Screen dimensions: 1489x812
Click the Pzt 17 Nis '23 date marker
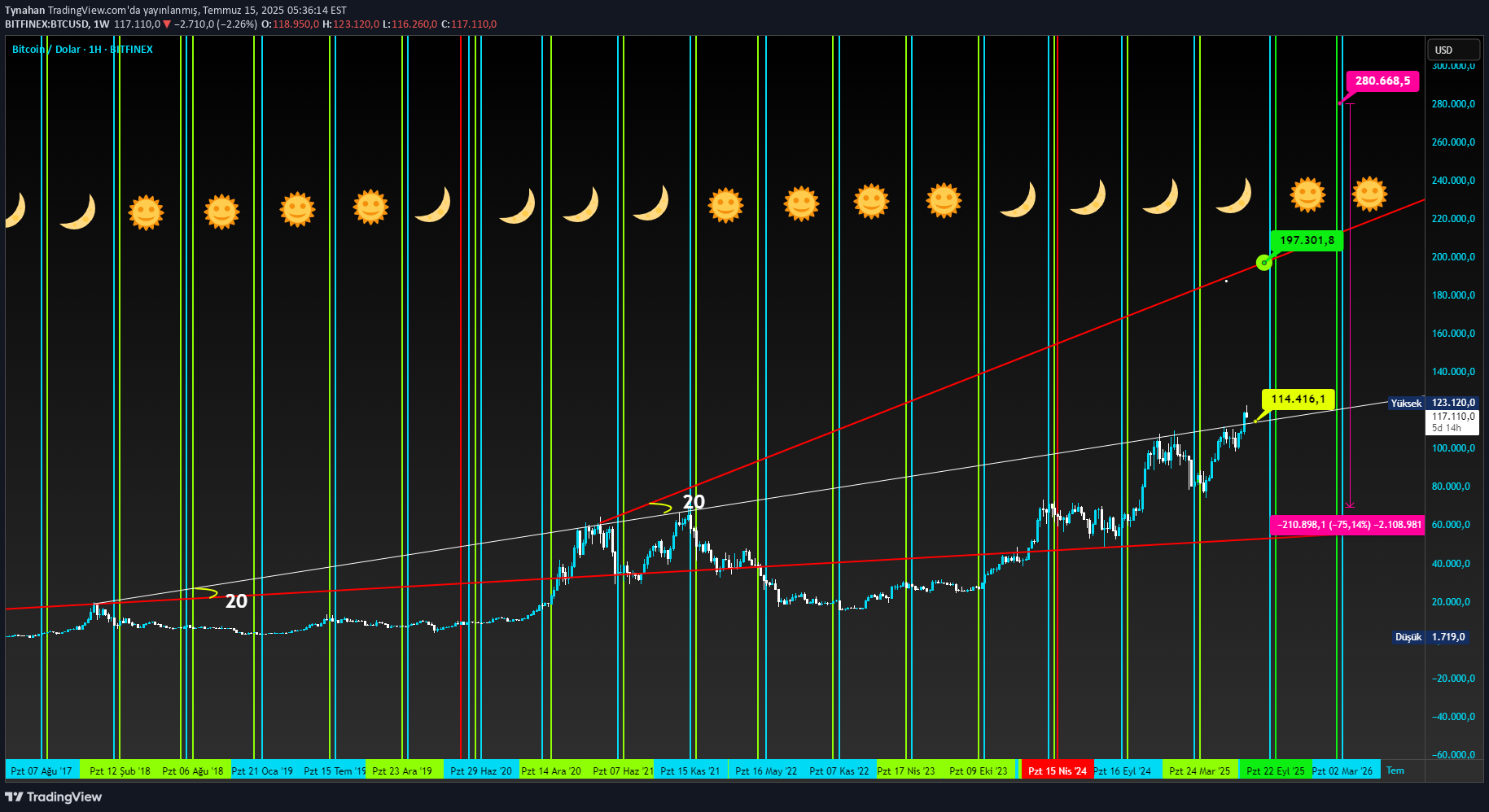(906, 771)
